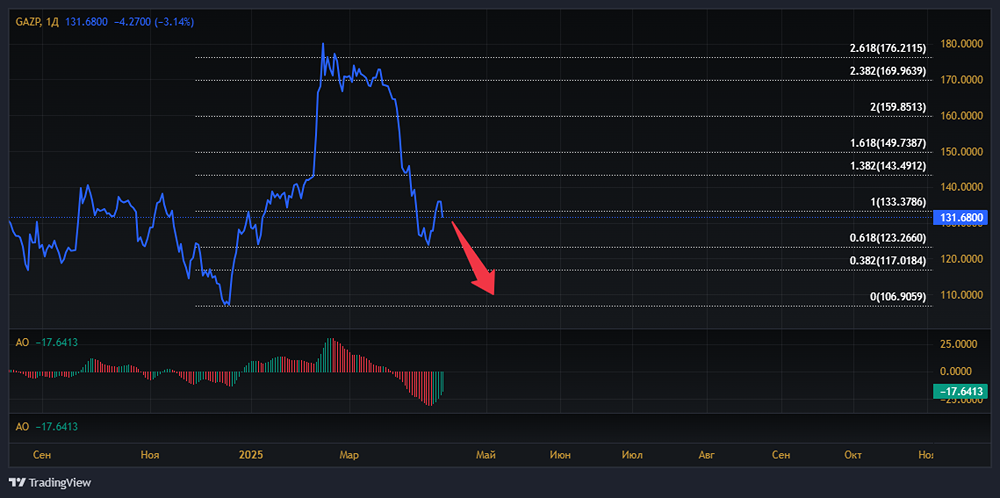Select the 0.618(123.2660) Fibonacci level label
Image resolution: width=1000 pixels, height=498 pixels.
click(x=888, y=238)
